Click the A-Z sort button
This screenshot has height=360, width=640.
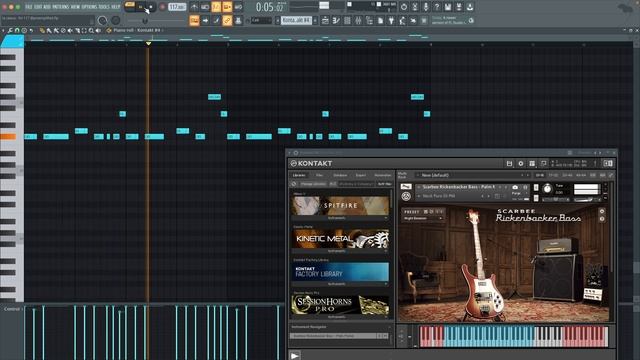point(333,184)
